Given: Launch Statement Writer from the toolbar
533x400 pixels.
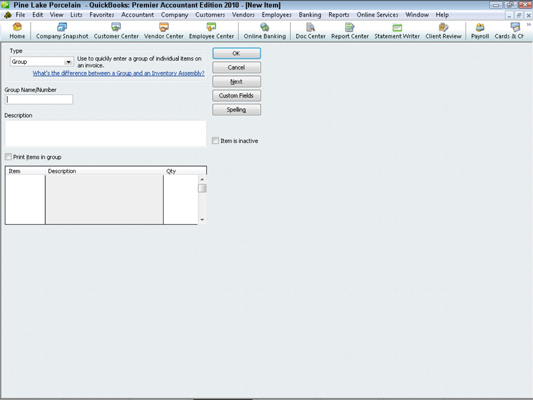Looking at the screenshot, I should tap(397, 31).
